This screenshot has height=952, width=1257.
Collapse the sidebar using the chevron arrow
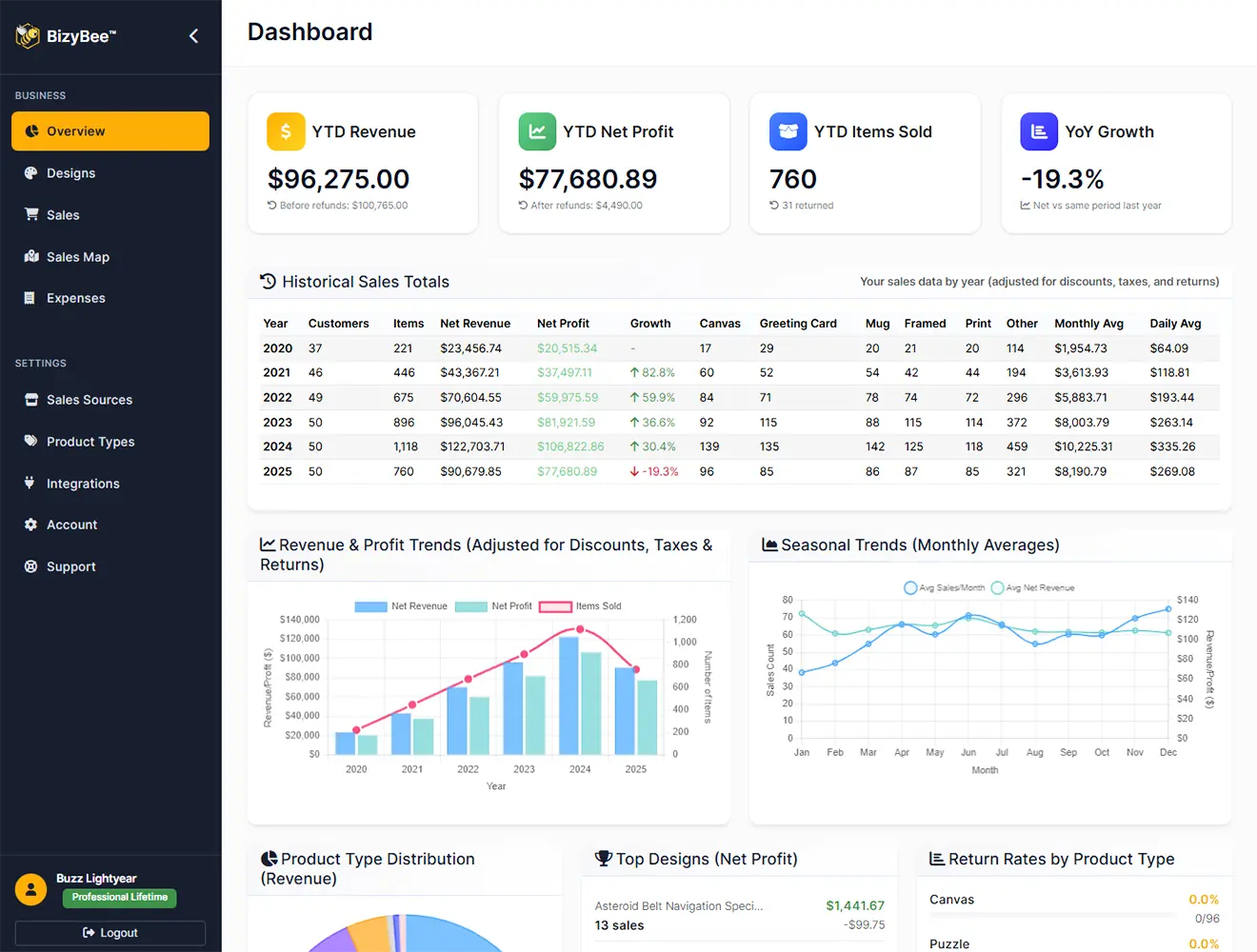pyautogui.click(x=193, y=35)
